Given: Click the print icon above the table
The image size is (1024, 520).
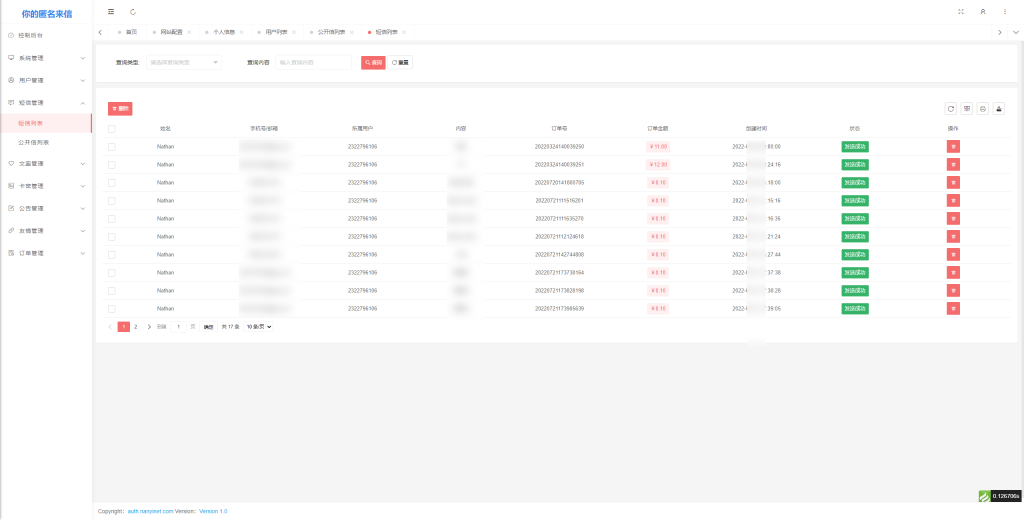Looking at the screenshot, I should click(x=983, y=108).
